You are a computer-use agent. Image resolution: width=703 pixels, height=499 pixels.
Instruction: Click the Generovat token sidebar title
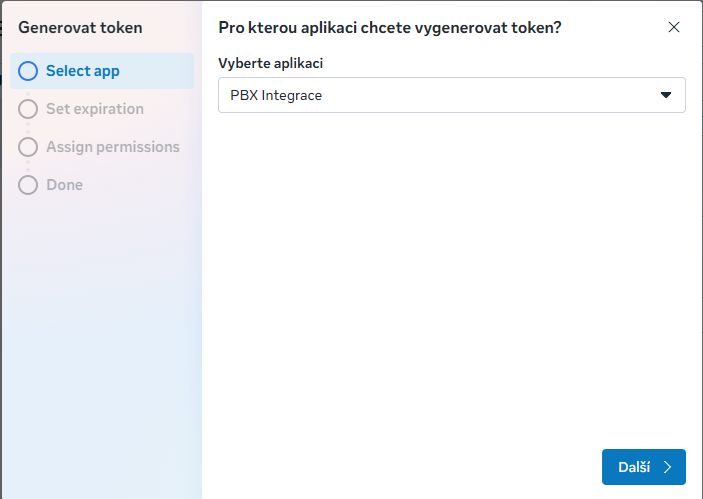pos(80,28)
